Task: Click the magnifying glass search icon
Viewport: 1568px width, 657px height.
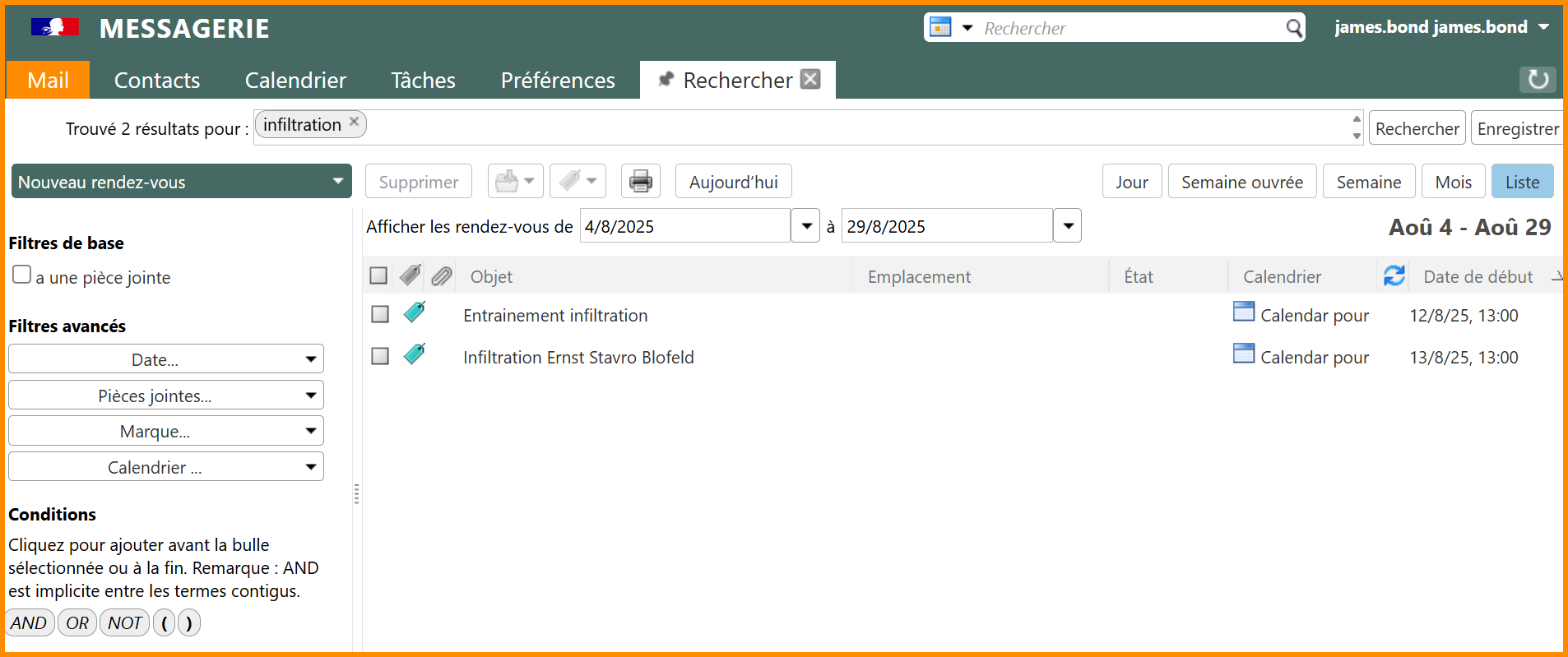Action: [1293, 28]
